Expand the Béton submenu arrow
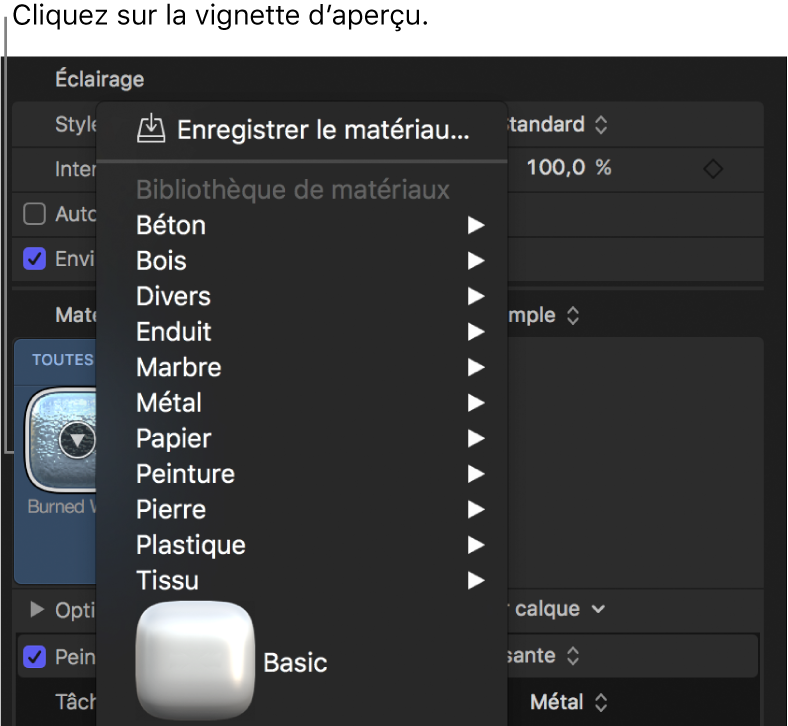 476,226
